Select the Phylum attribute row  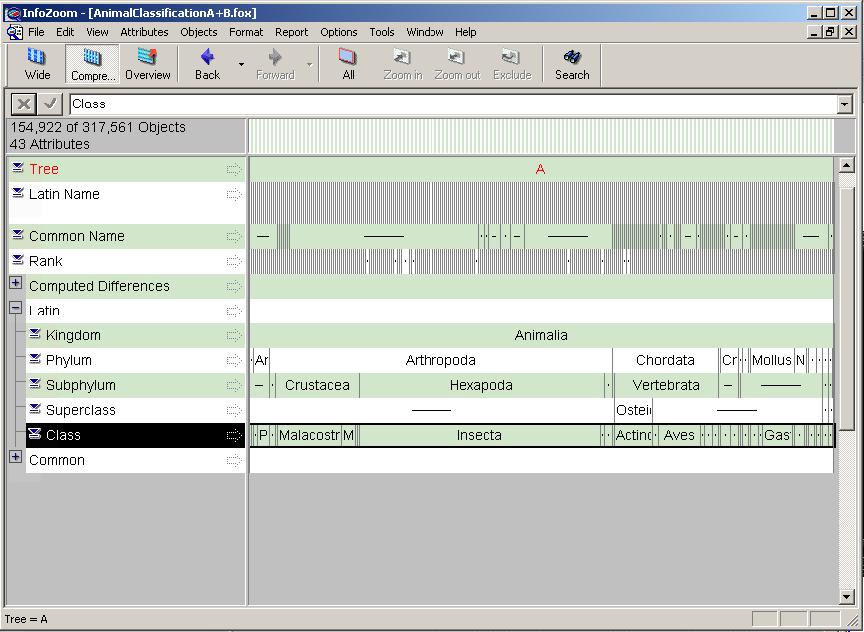point(68,360)
